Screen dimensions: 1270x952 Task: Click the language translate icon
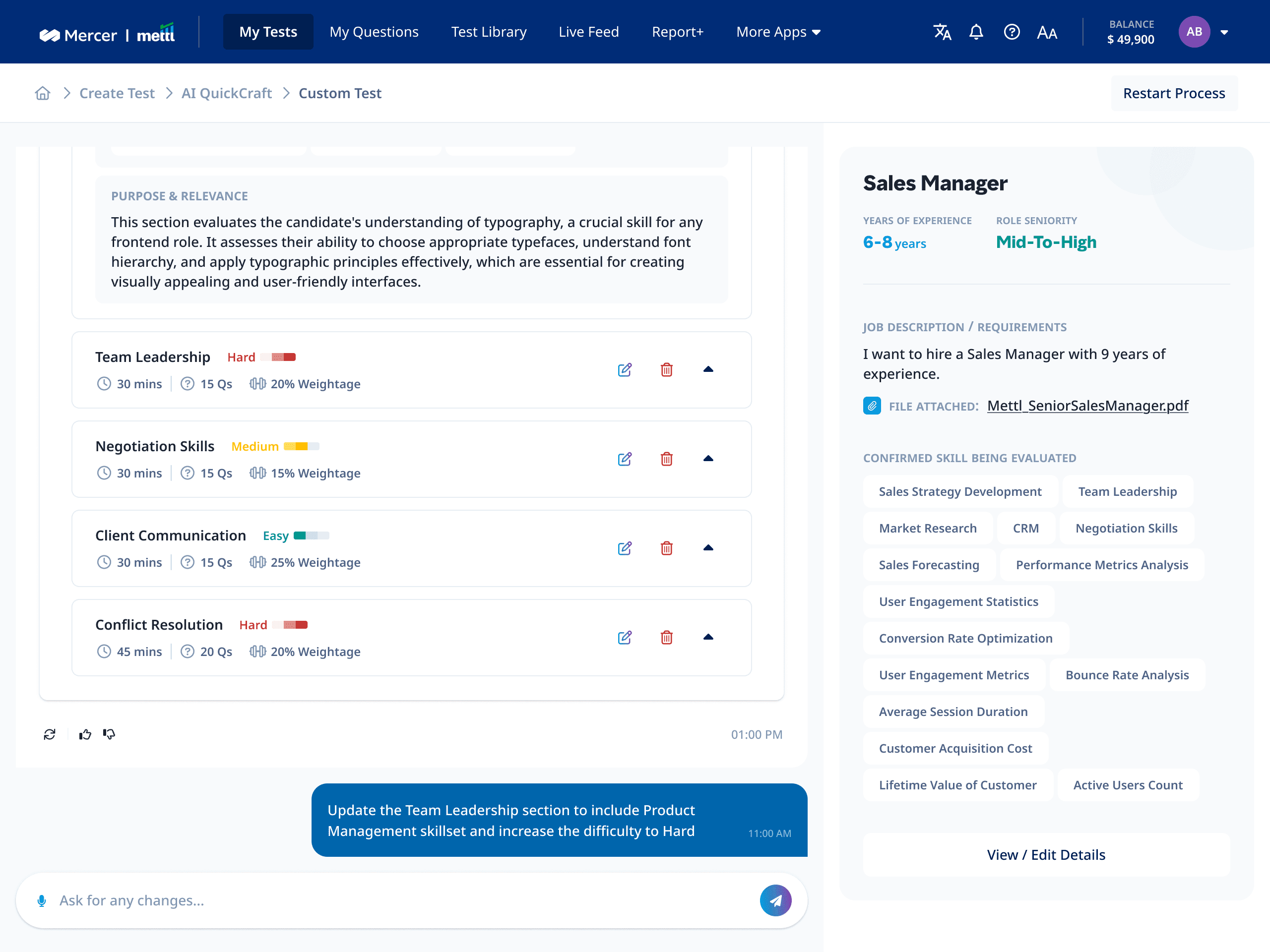[942, 32]
